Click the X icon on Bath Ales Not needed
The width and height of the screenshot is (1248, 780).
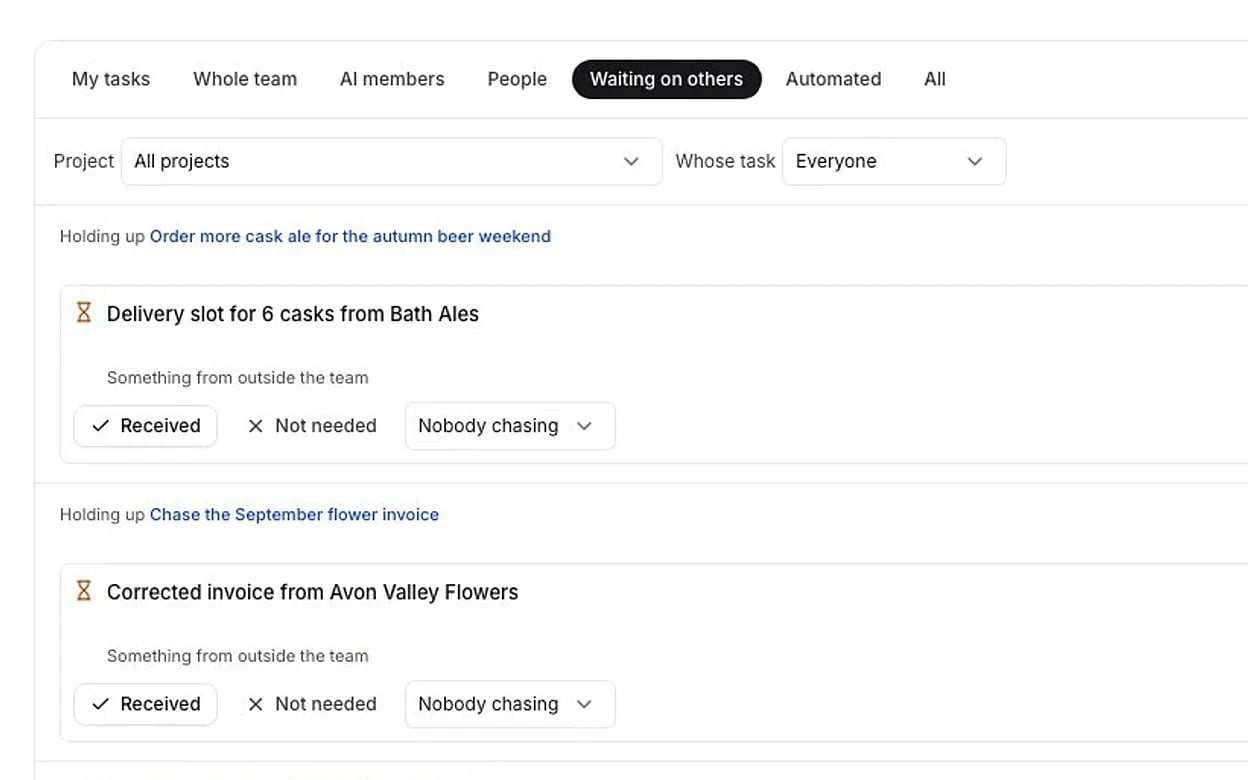[255, 426]
